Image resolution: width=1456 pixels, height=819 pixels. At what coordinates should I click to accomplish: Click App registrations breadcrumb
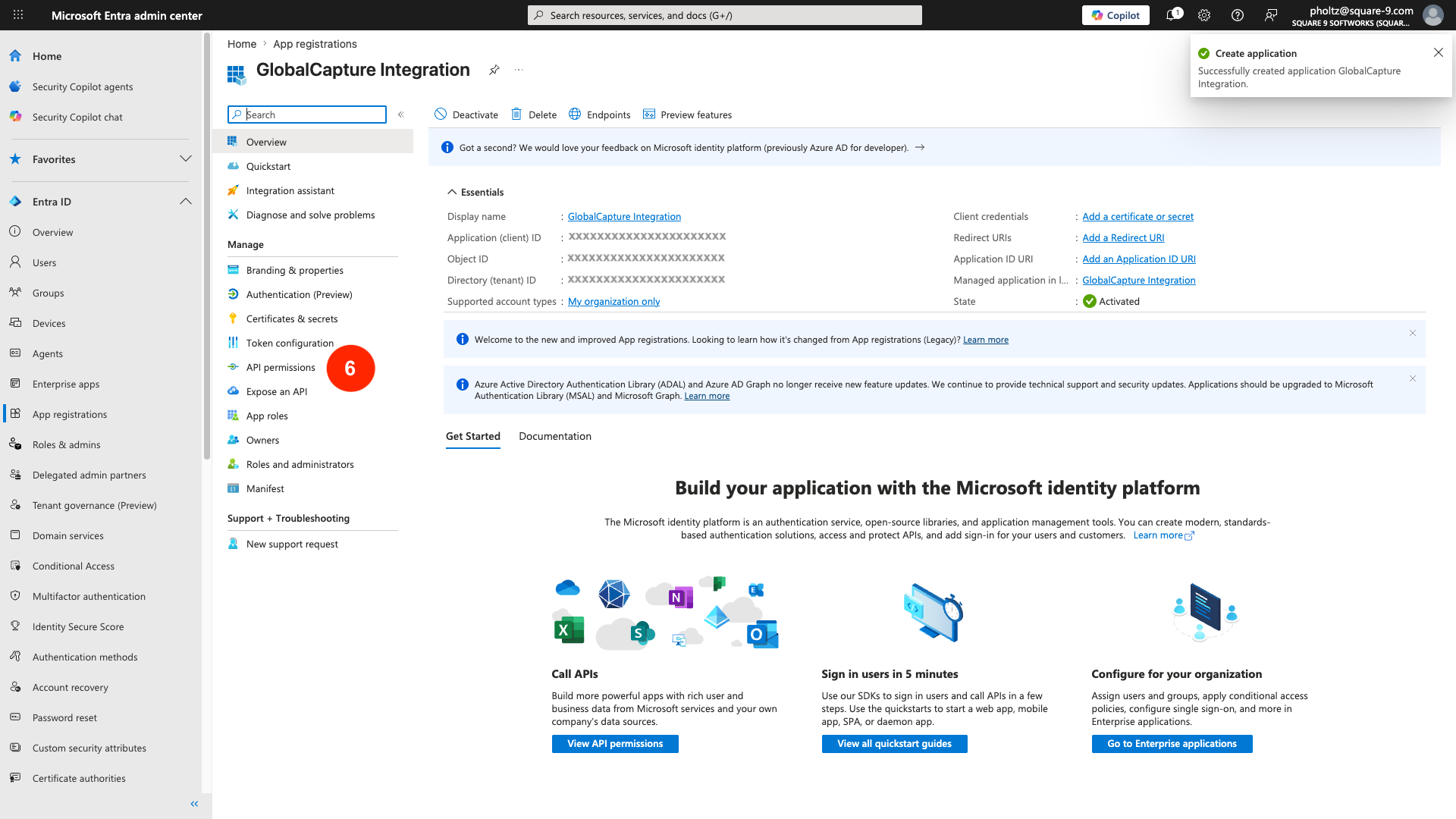click(x=315, y=44)
